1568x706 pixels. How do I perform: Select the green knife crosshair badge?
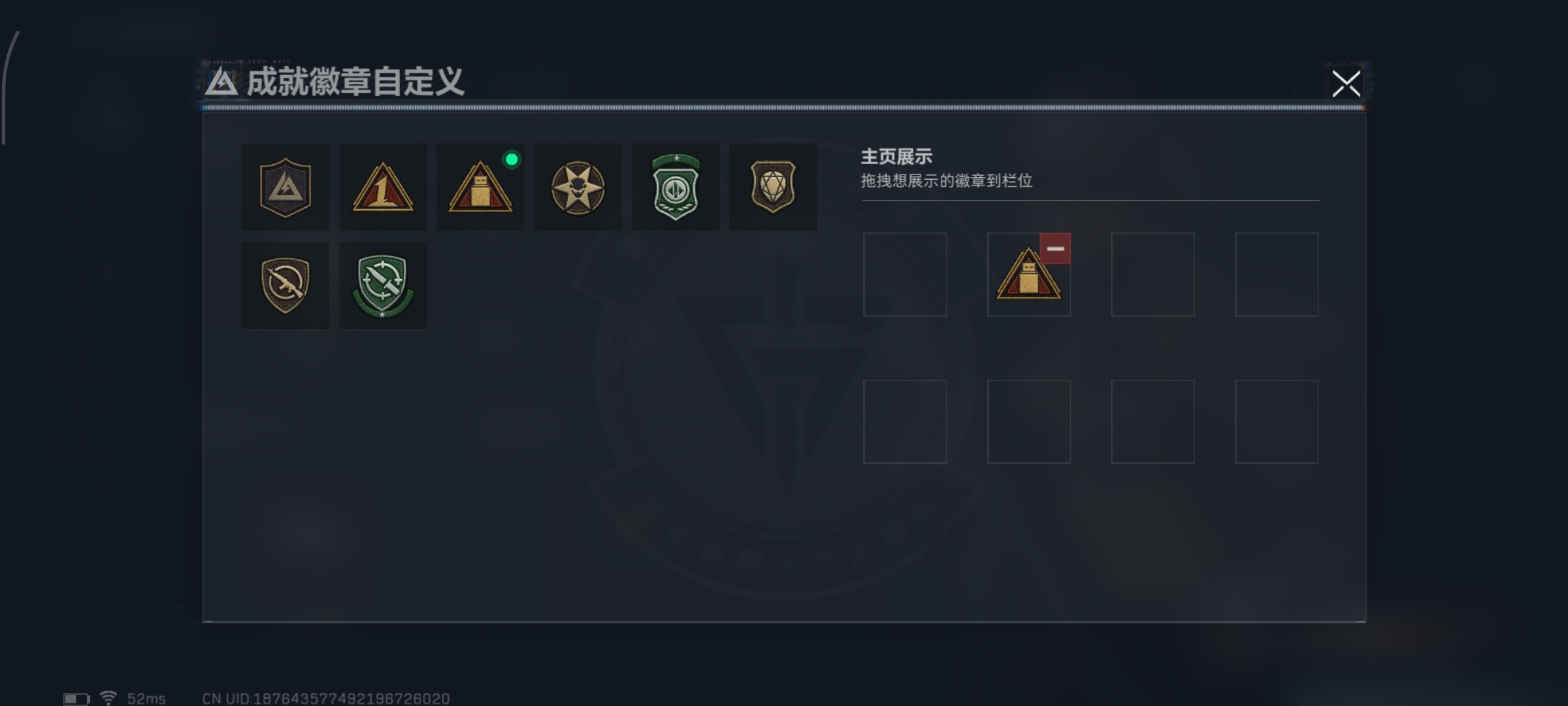pos(383,286)
